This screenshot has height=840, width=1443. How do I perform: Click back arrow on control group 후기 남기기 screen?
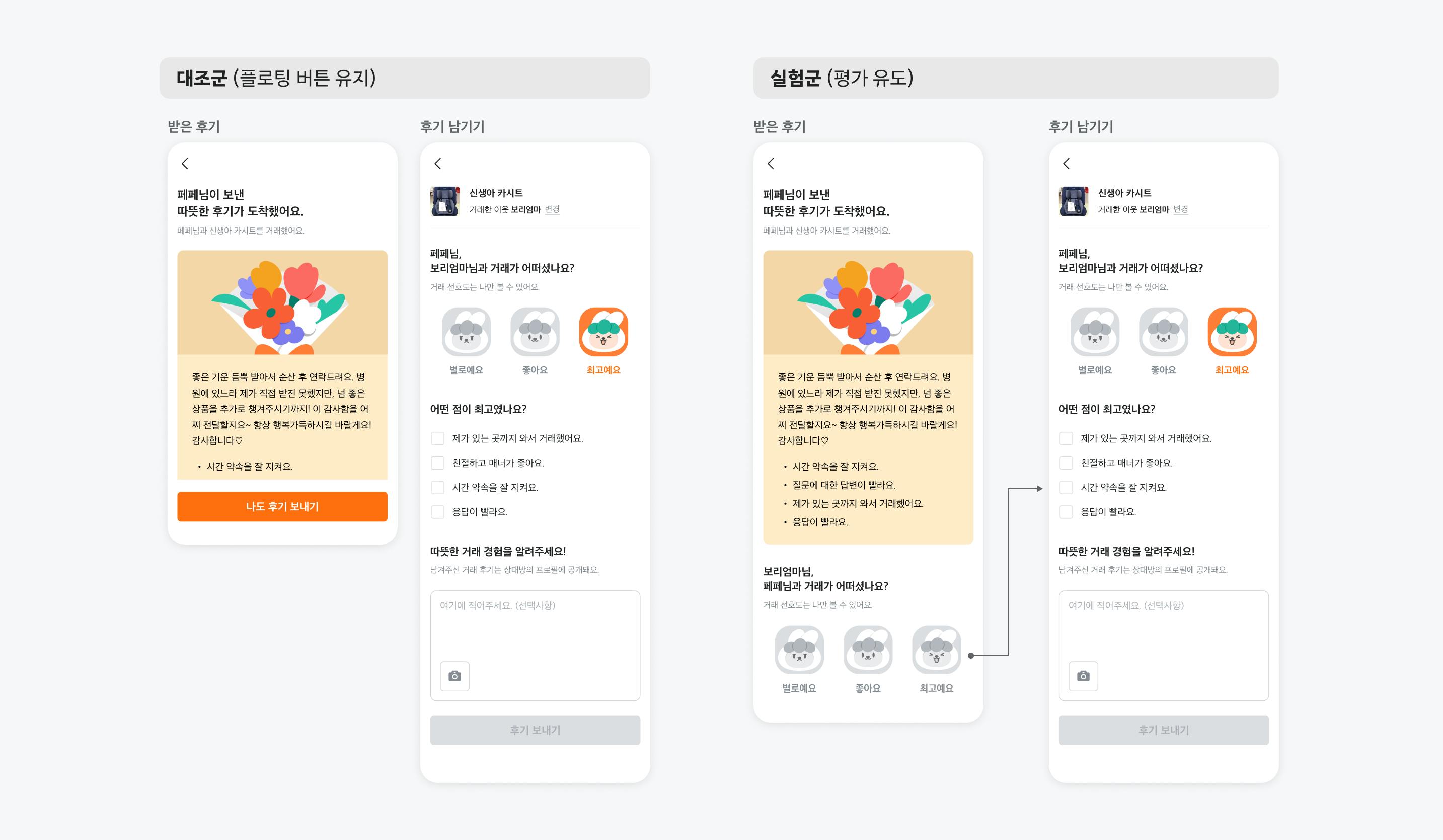pyautogui.click(x=437, y=164)
